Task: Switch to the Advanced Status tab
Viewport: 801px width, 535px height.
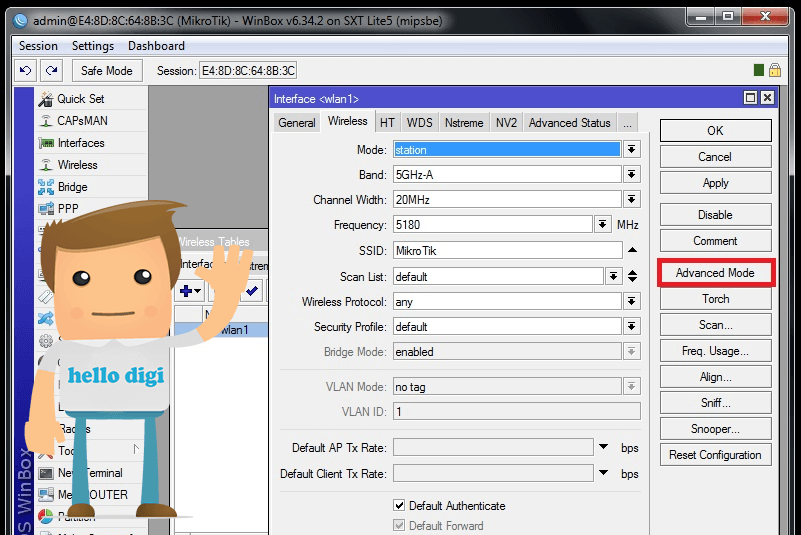Action: (570, 123)
